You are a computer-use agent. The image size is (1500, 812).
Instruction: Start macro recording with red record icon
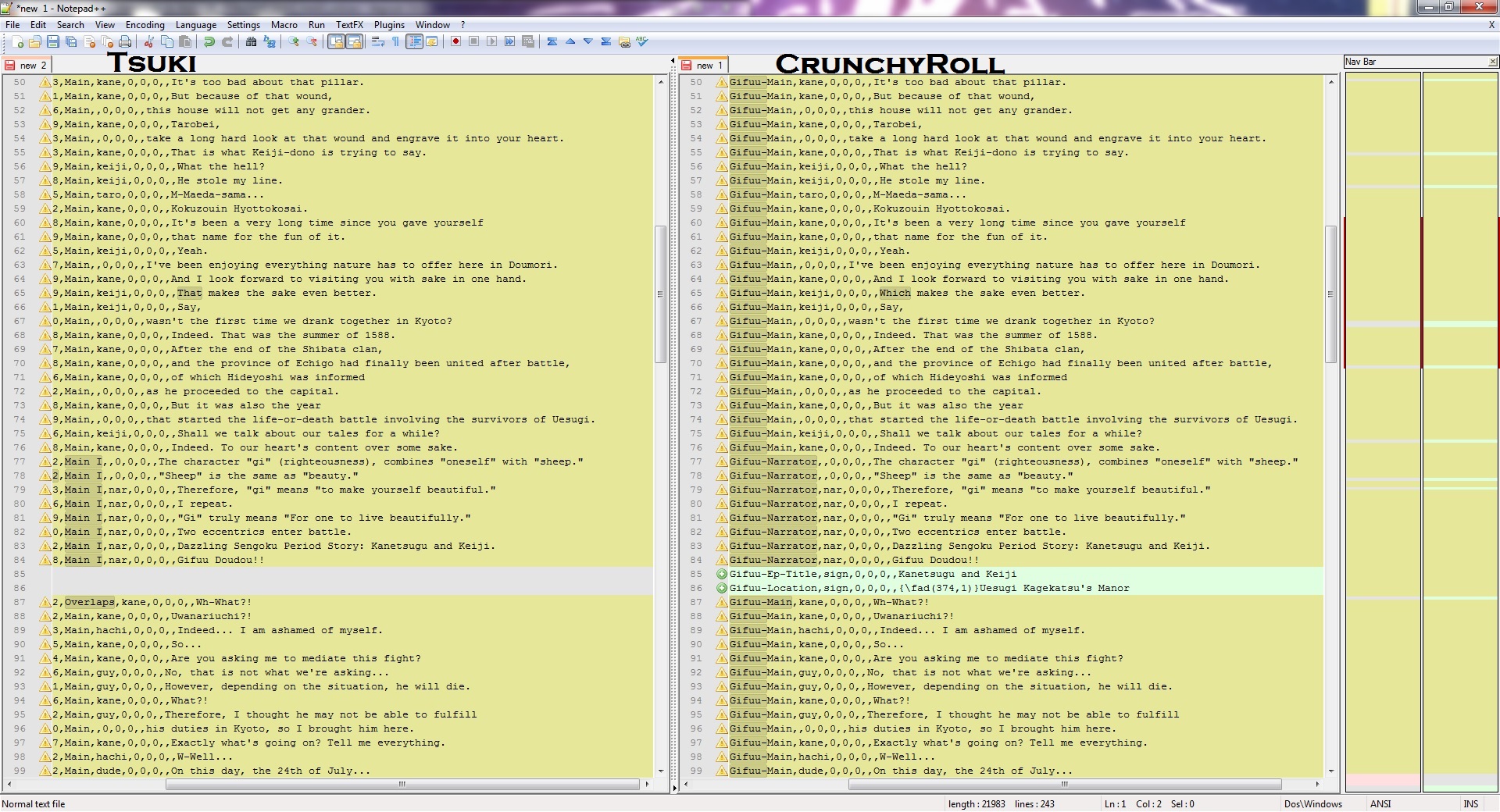click(x=455, y=41)
